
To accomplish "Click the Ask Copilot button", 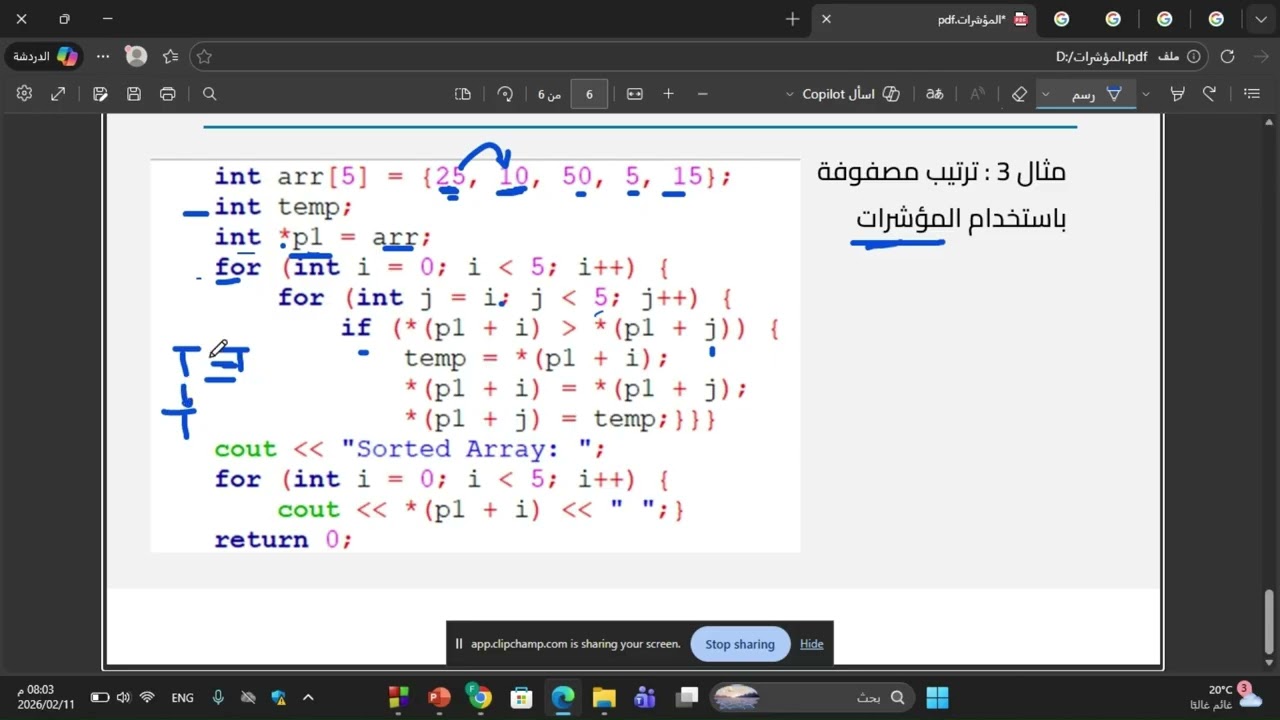I will click(x=851, y=94).
